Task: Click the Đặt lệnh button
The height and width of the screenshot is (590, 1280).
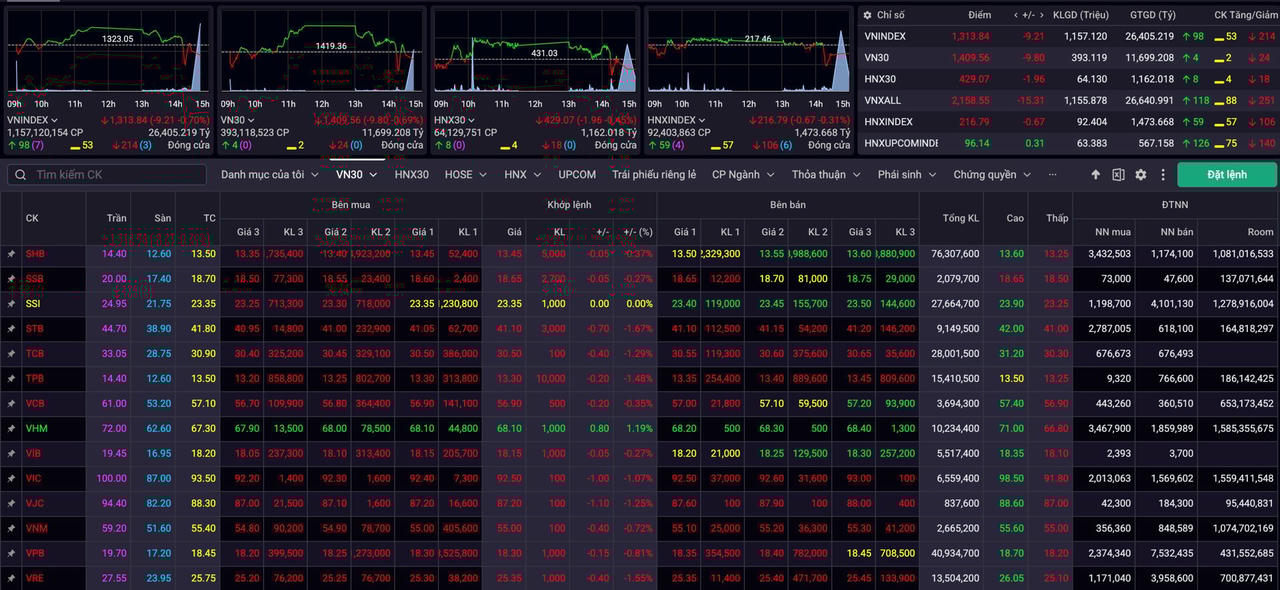Action: pos(1226,175)
